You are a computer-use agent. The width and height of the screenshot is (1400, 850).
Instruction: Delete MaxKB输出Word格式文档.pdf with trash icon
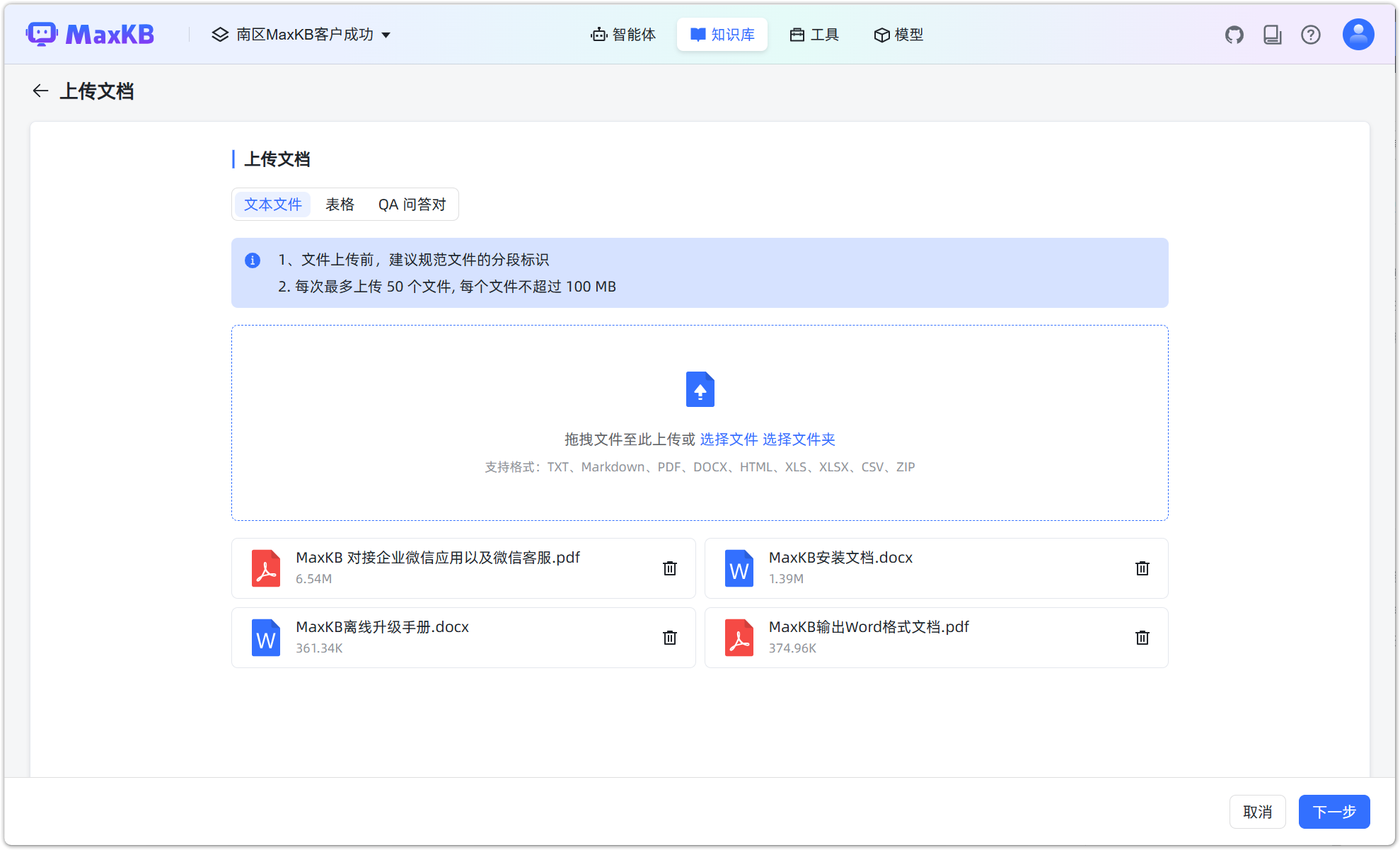pyautogui.click(x=1142, y=638)
